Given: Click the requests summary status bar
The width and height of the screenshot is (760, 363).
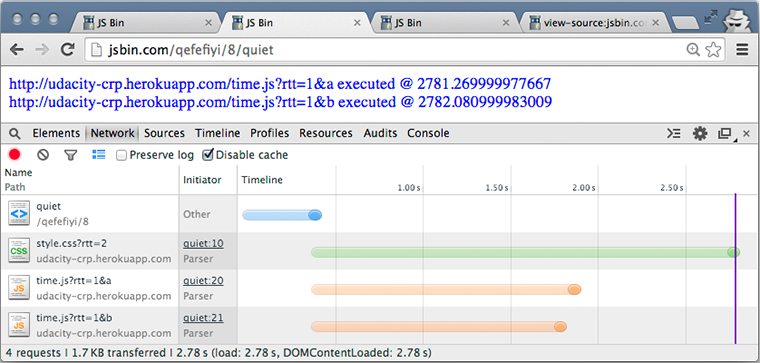Looking at the screenshot, I should coord(380,352).
